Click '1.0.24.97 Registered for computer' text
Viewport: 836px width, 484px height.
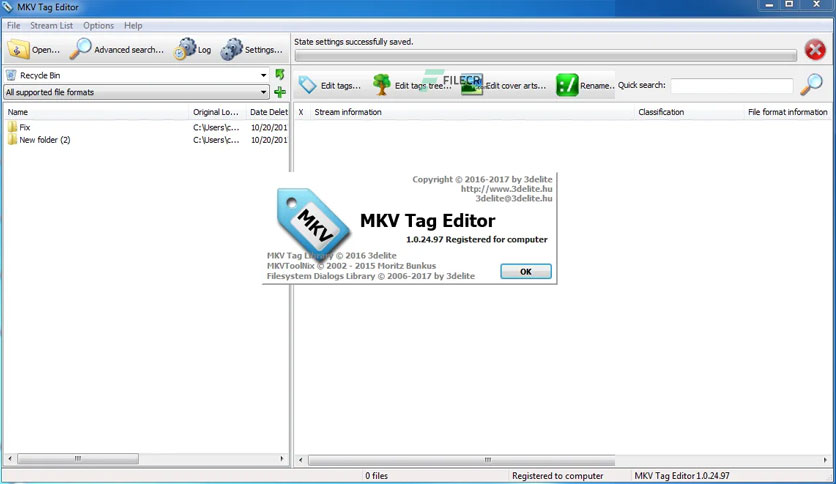coord(477,239)
